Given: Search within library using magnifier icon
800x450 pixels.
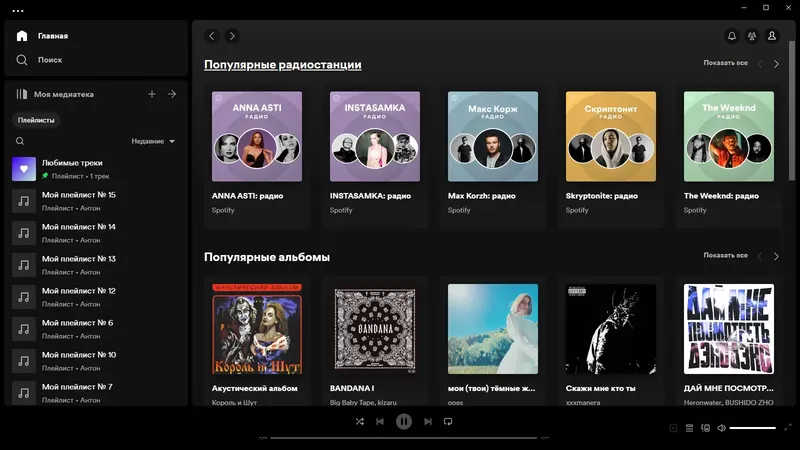Looking at the screenshot, I should [20, 141].
